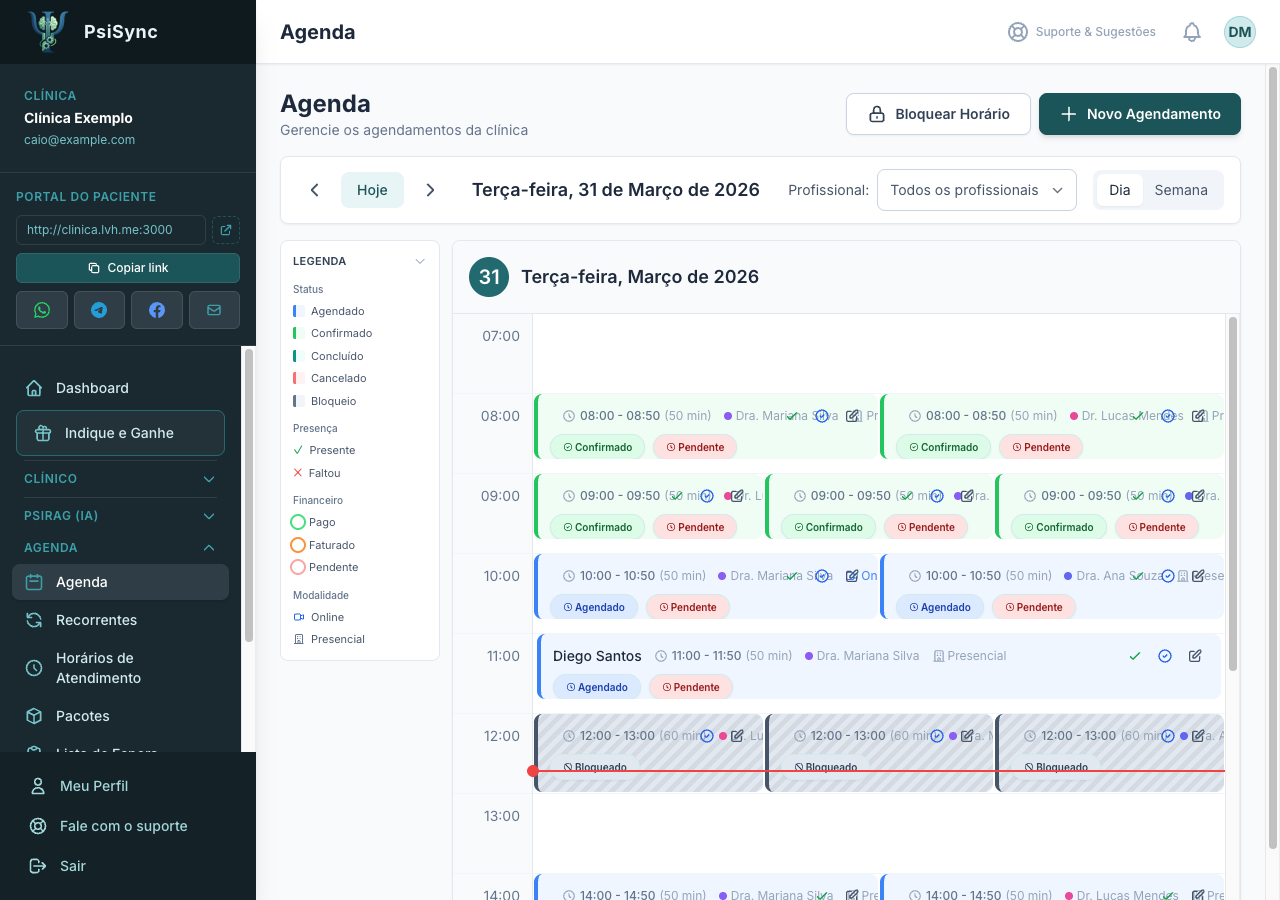The height and width of the screenshot is (900, 1280).
Task: Share portal link via WhatsApp icon
Action: (42, 310)
